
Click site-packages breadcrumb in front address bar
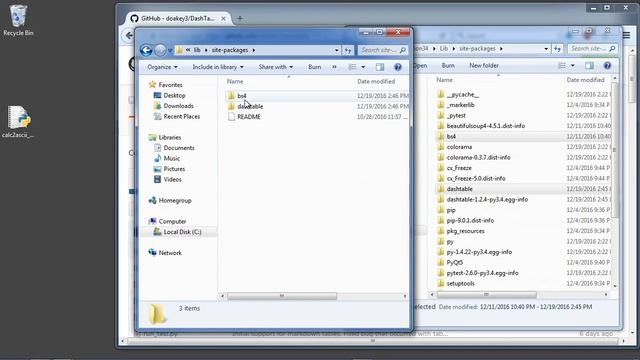click(x=229, y=50)
